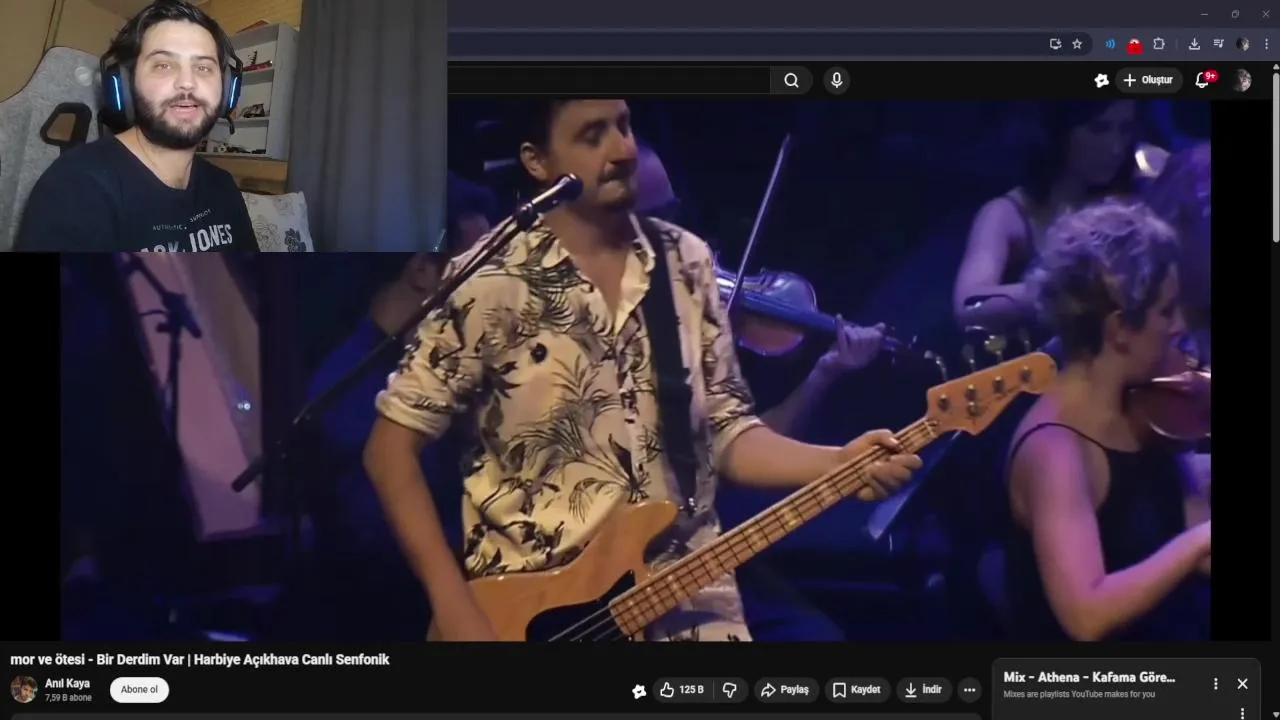Open more actions ellipsis beside İndir

coord(969,690)
